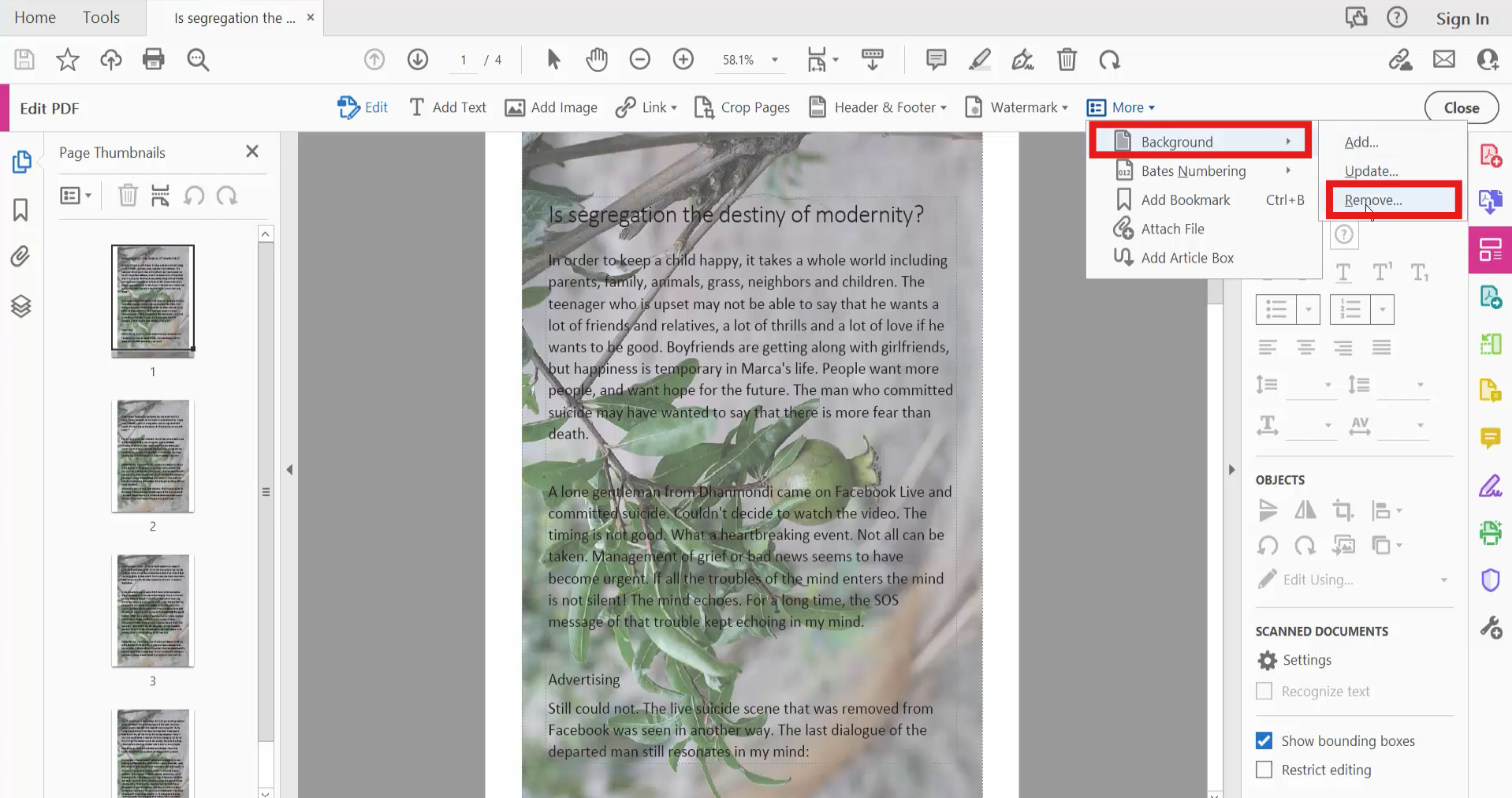Open the Page Thumbnails panel icon

(21, 162)
